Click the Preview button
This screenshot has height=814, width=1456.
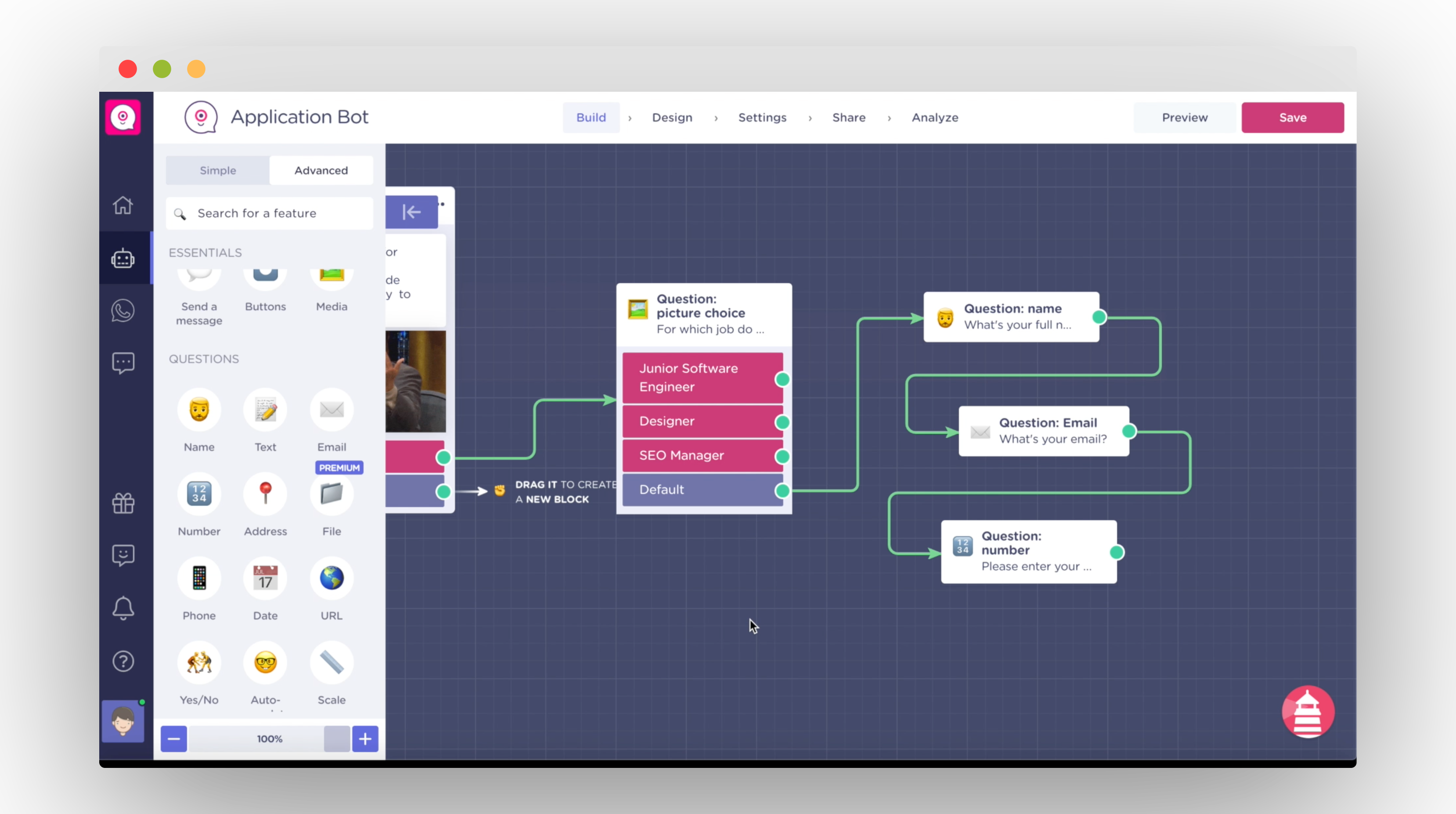[1185, 118]
